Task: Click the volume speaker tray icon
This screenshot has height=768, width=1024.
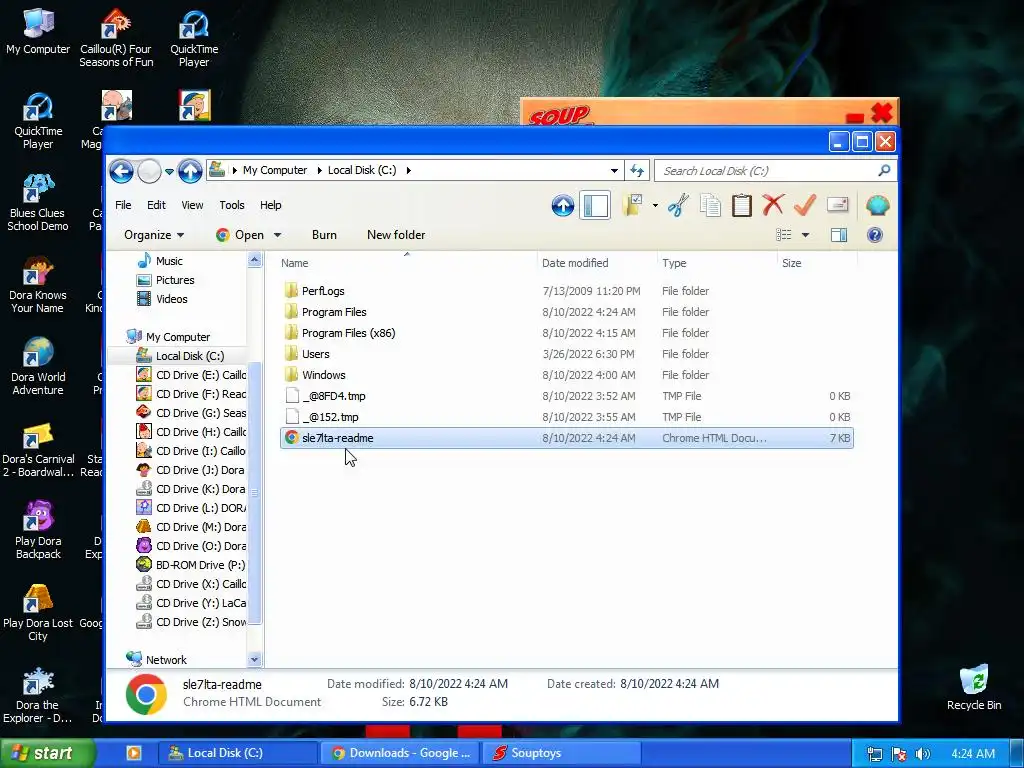Action: [x=922, y=754]
